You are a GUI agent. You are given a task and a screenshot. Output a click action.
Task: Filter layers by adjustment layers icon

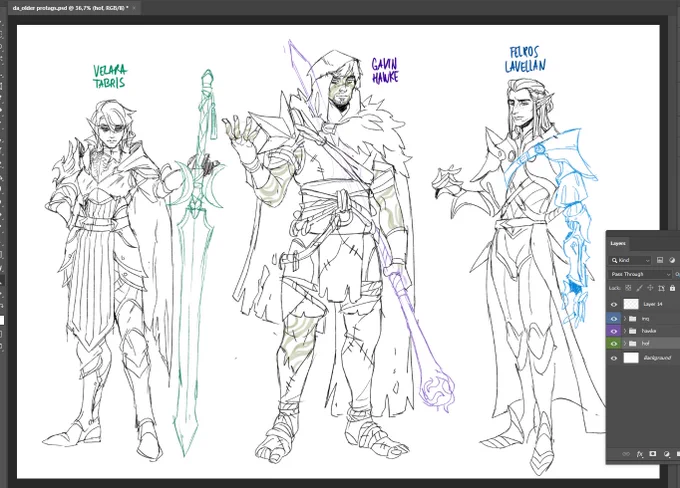(672, 260)
